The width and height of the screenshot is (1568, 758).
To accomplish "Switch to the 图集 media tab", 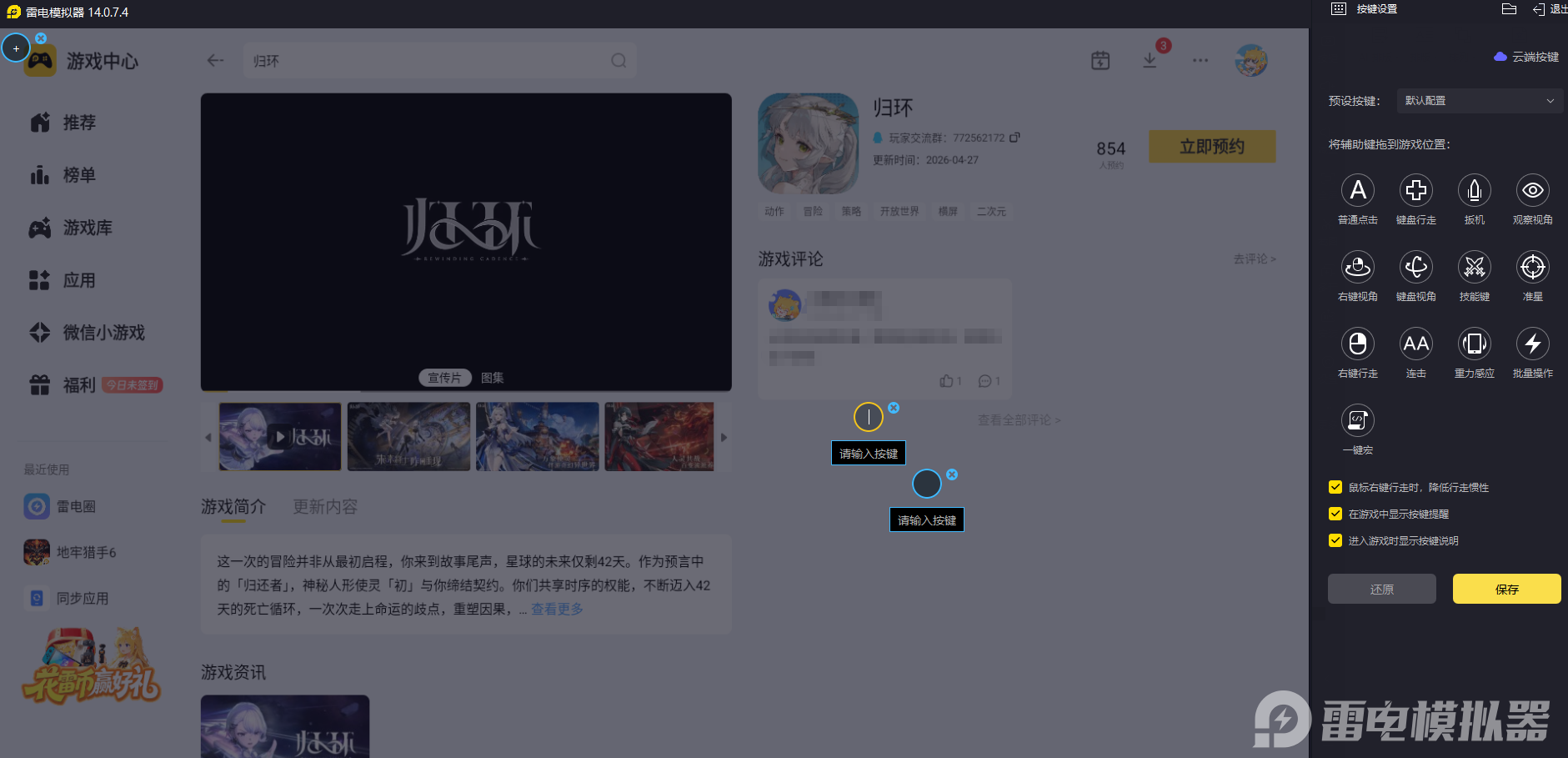I will [492, 378].
